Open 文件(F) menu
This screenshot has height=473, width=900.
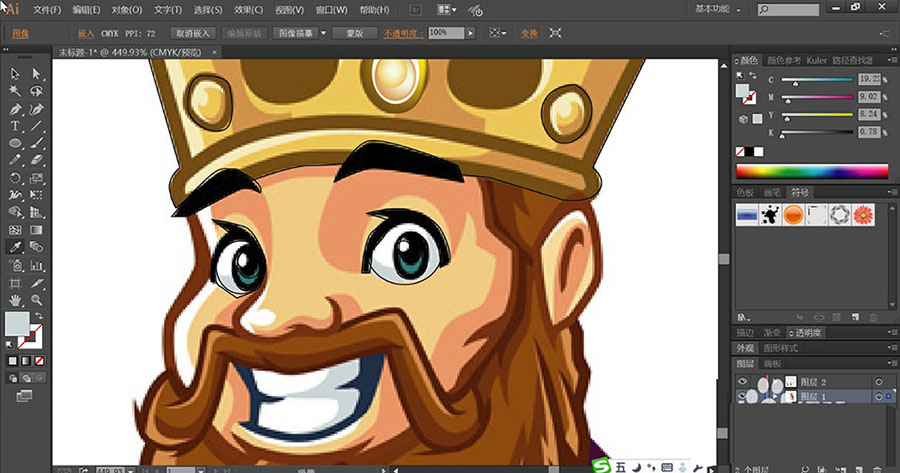pyautogui.click(x=47, y=10)
